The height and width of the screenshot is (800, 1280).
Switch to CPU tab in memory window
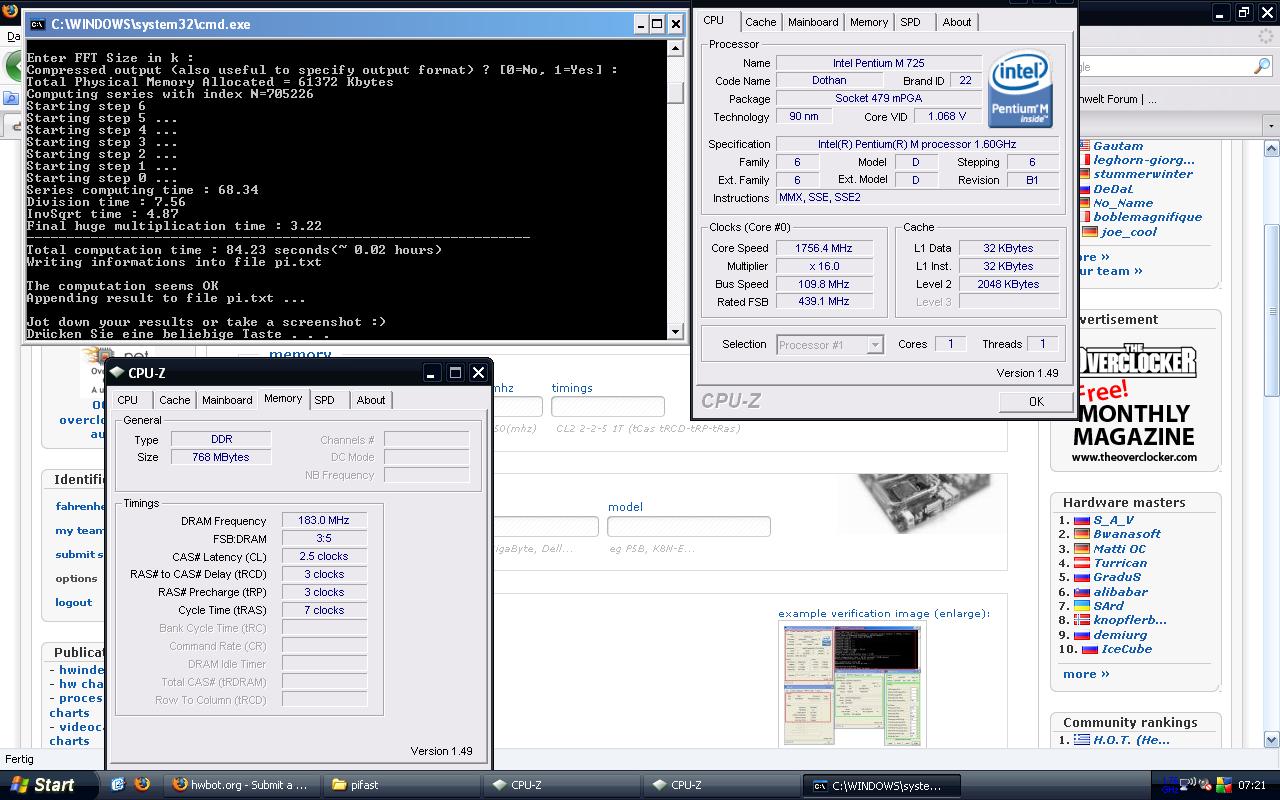point(128,400)
